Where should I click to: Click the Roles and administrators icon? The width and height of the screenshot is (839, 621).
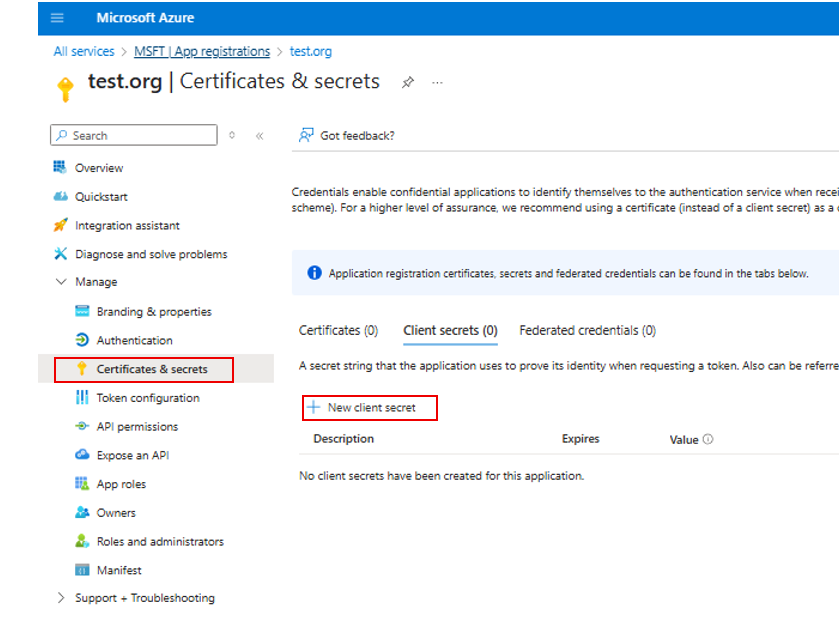82,541
